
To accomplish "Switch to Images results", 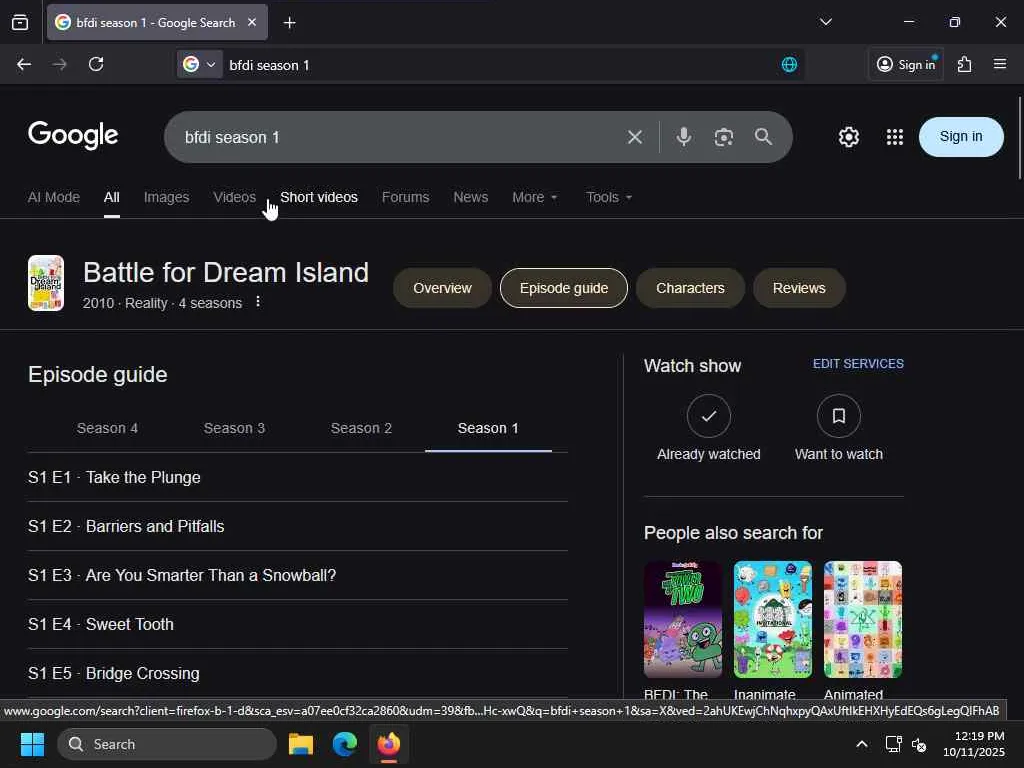I will point(167,197).
